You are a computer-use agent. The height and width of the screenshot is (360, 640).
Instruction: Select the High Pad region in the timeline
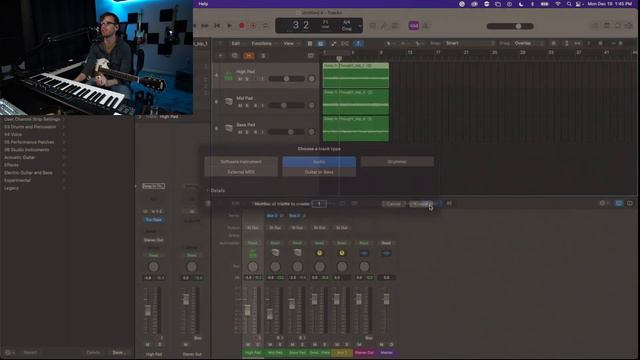[x=356, y=76]
